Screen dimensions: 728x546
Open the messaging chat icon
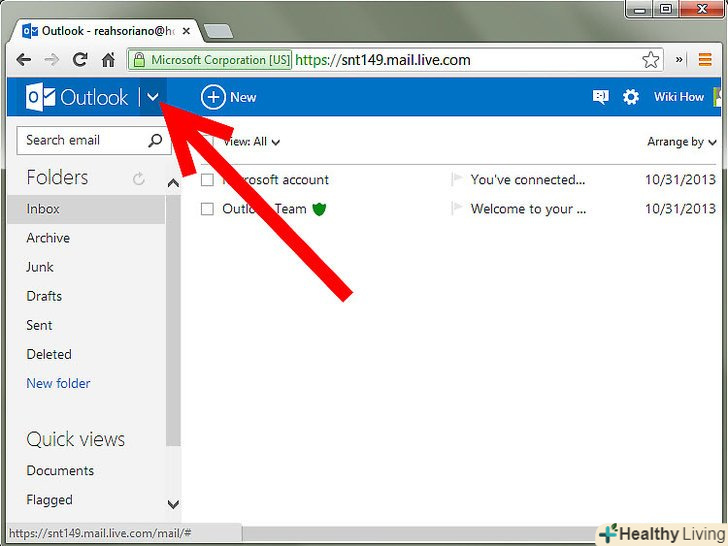(600, 97)
